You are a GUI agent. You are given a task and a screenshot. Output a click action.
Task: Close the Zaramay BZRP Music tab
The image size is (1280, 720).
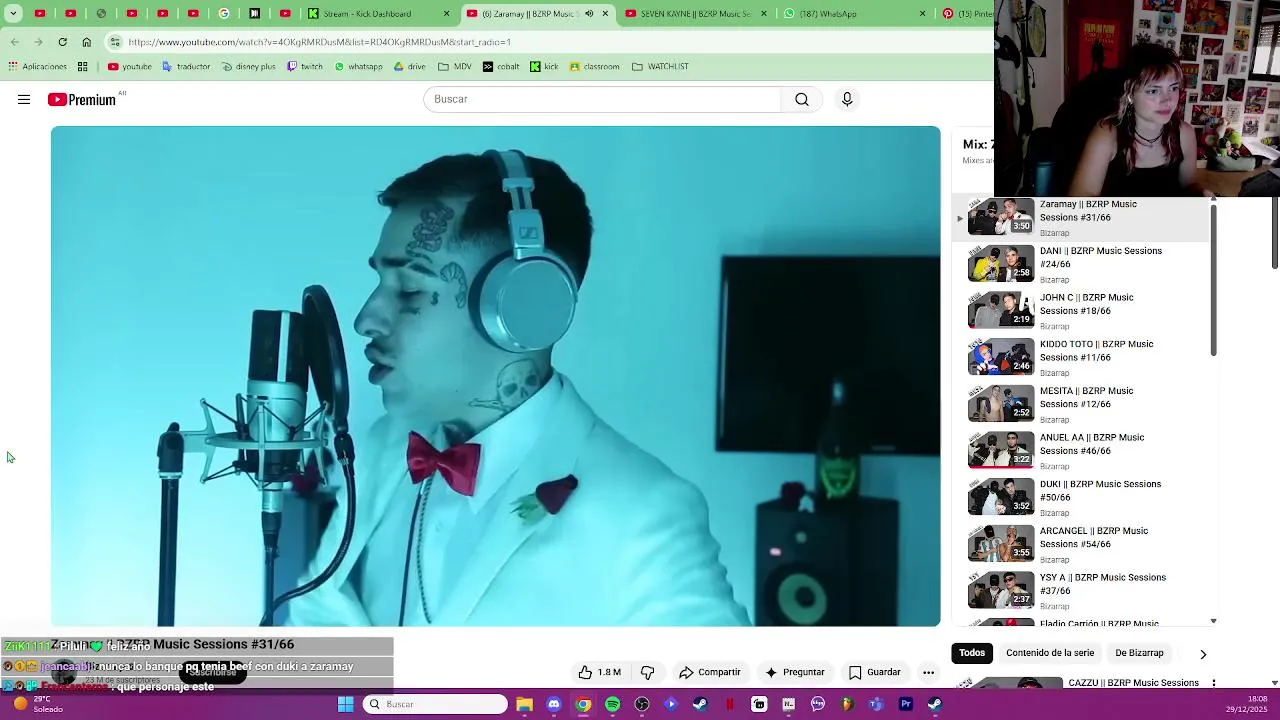(x=605, y=14)
